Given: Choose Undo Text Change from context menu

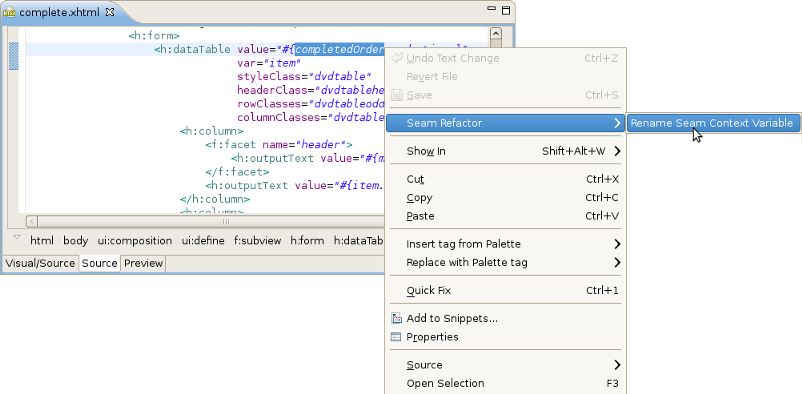Looking at the screenshot, I should tap(505, 58).
